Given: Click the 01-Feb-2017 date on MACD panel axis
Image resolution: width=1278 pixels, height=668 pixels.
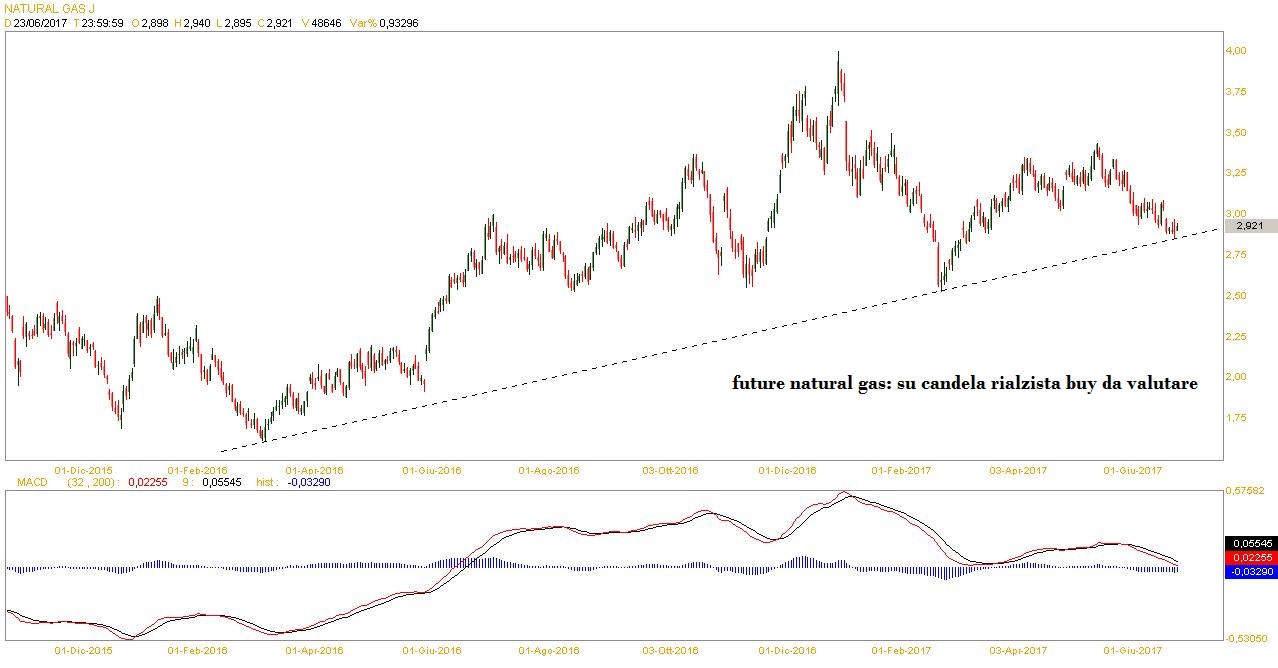Looking at the screenshot, I should click(902, 650).
